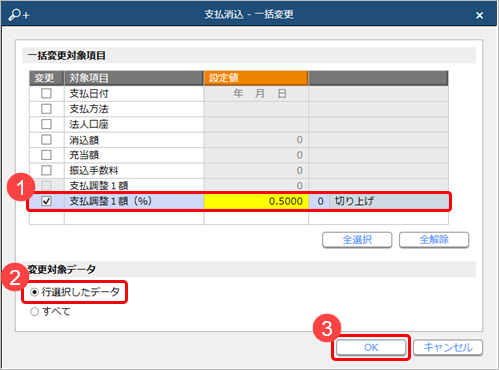Click the 法人口座 setting value cell
This screenshot has width=499, height=370.
pos(256,124)
